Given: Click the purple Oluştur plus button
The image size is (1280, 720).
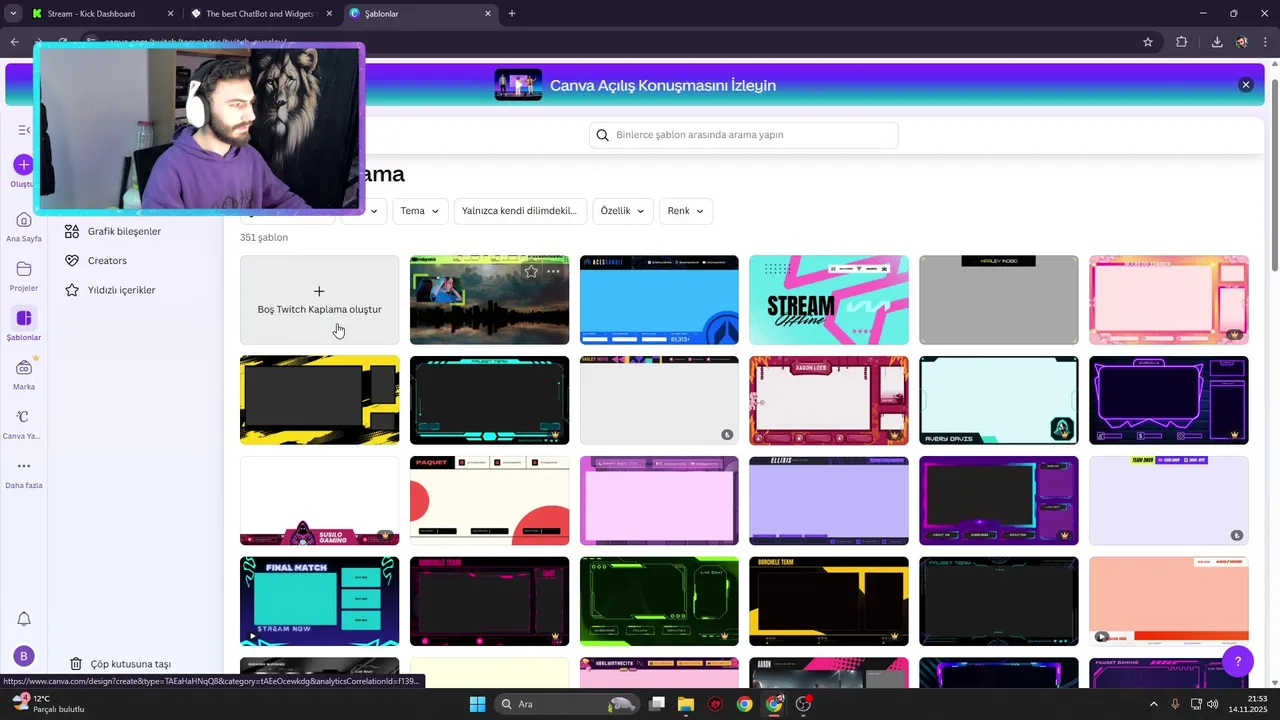Looking at the screenshot, I should tap(24, 165).
